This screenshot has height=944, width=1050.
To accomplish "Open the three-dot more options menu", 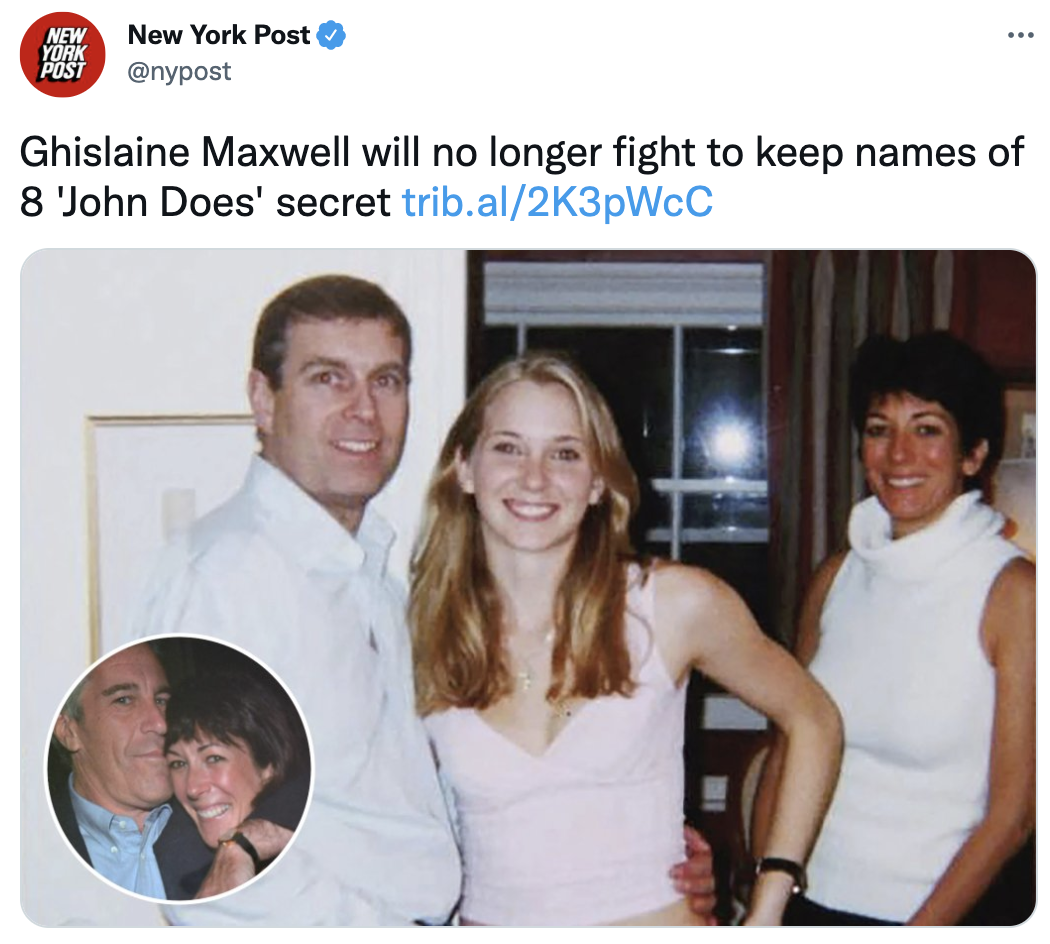I will [1021, 35].
